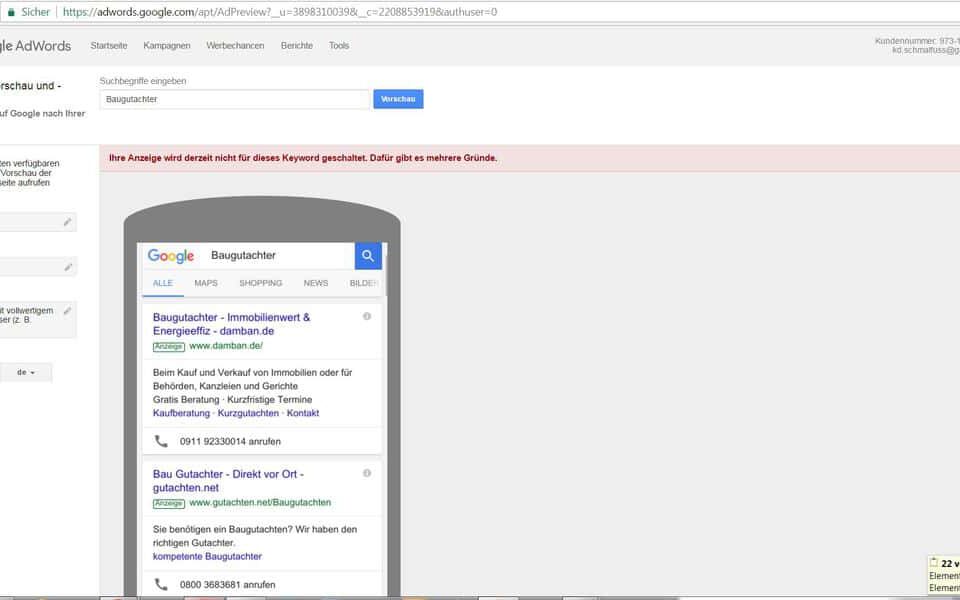Click the Google AdWords logo
The image size is (960, 600).
point(36,46)
